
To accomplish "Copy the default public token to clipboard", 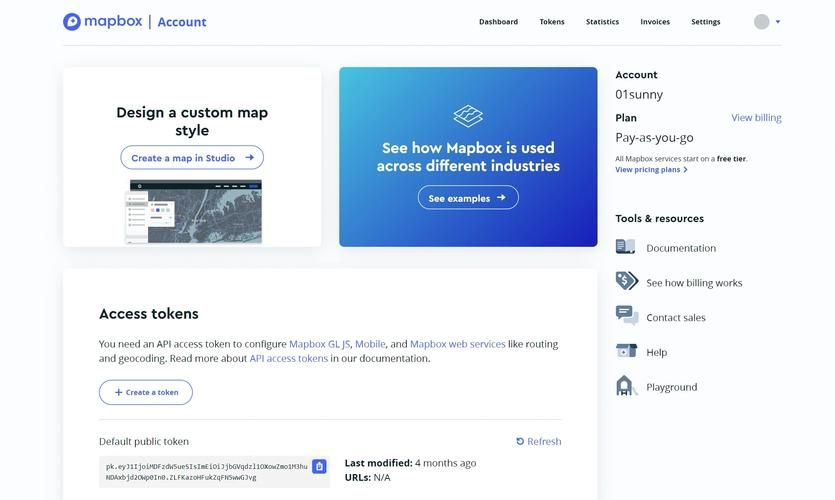I will (x=319, y=466).
